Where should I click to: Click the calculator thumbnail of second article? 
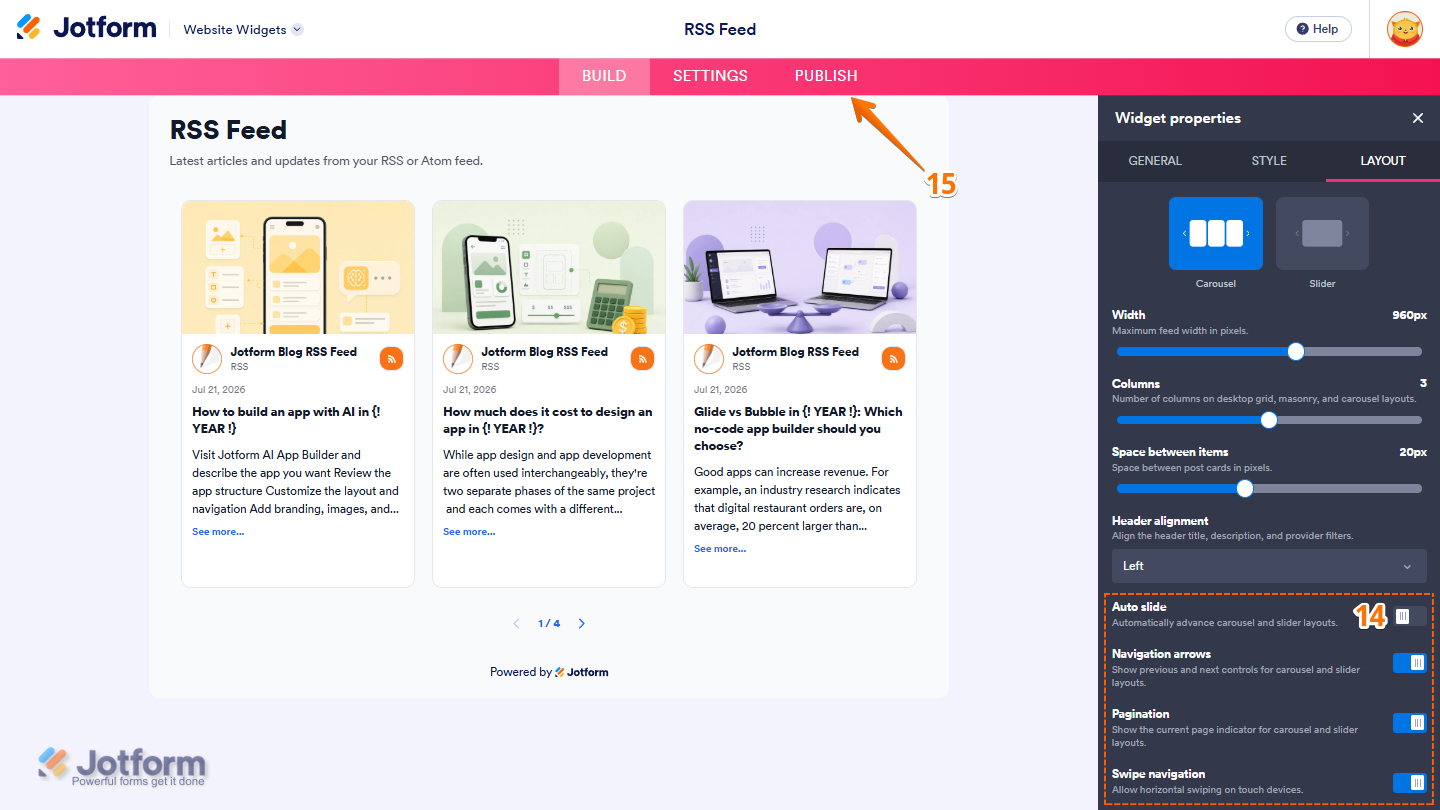point(549,267)
